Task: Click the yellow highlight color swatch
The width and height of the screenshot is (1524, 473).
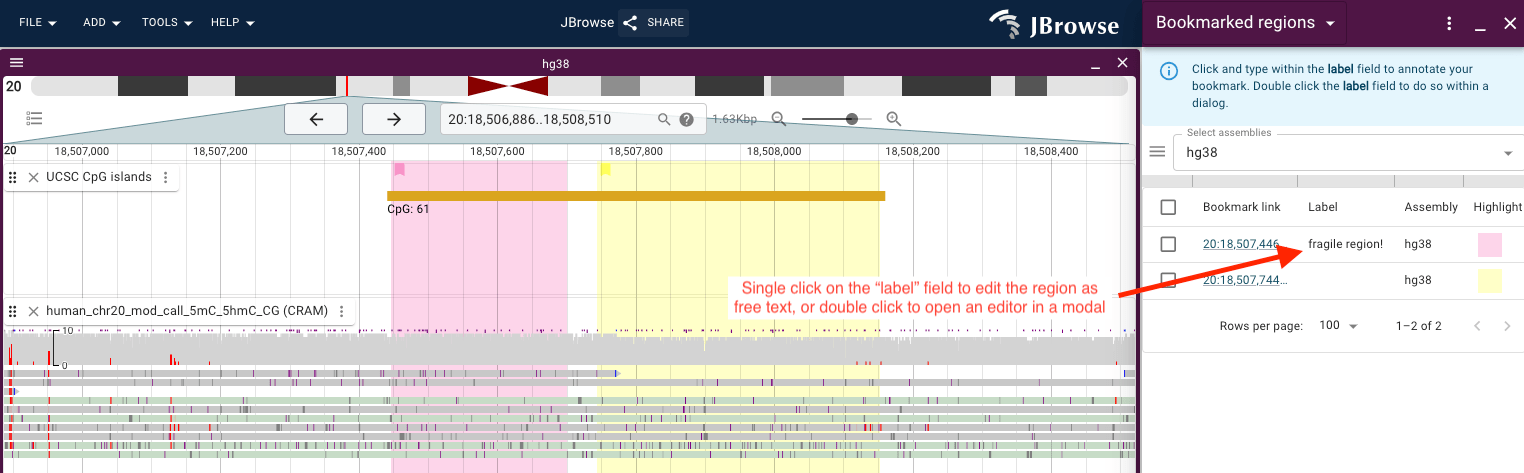Action: [x=1490, y=280]
